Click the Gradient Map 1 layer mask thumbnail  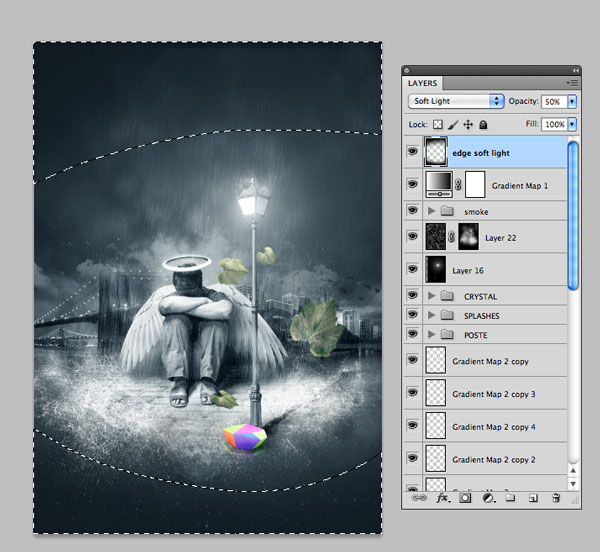473,184
